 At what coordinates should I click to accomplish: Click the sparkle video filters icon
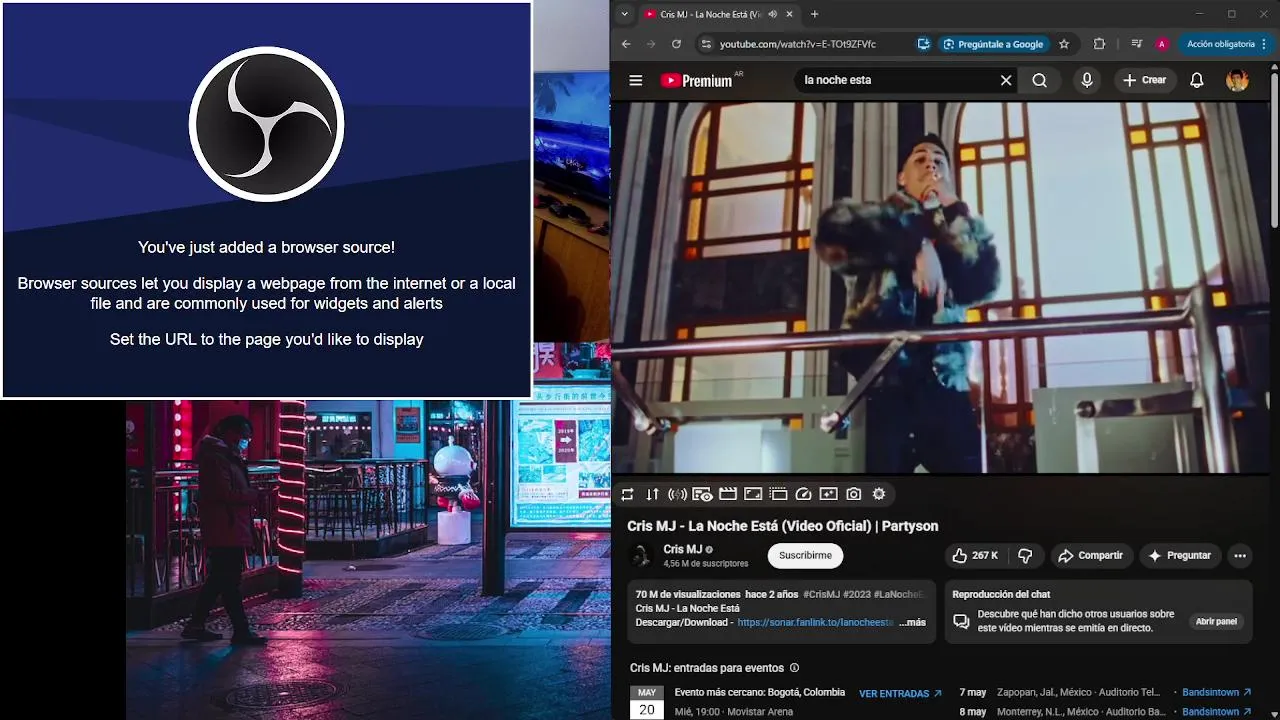point(828,494)
